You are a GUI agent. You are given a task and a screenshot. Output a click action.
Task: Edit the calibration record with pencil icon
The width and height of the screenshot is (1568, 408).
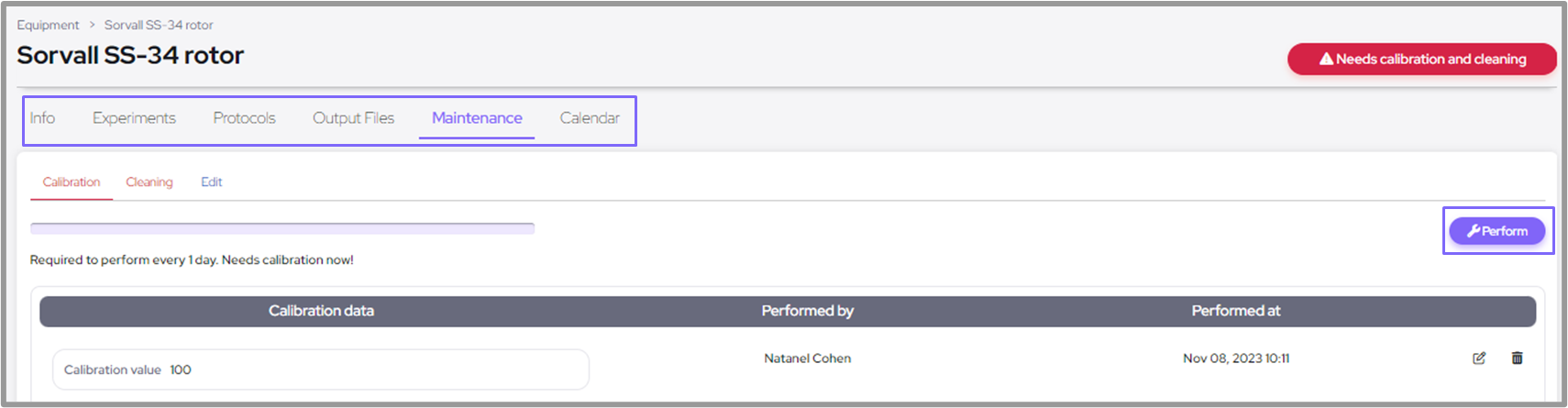tap(1479, 358)
